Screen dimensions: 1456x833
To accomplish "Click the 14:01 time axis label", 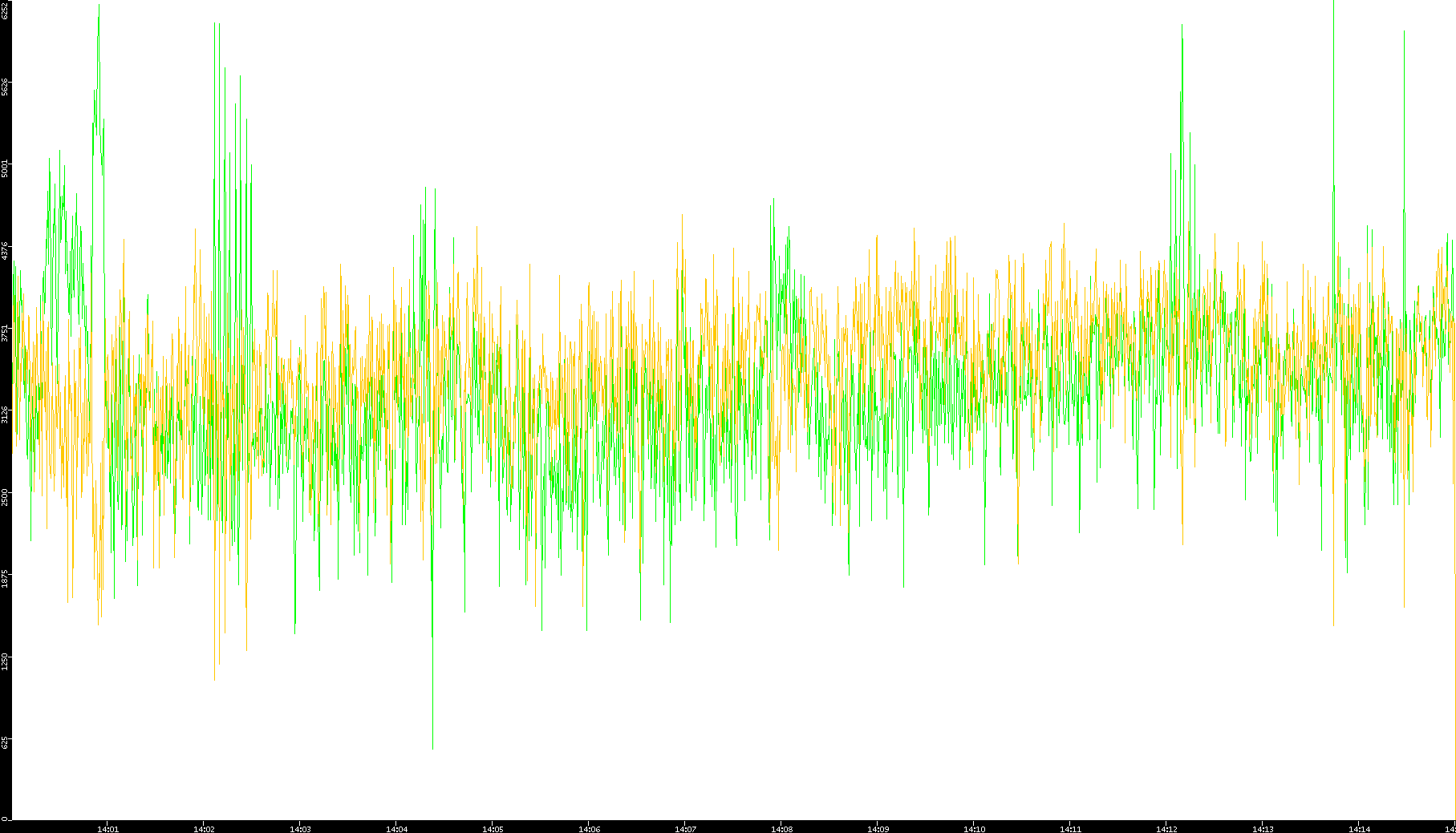I will 107,829.
